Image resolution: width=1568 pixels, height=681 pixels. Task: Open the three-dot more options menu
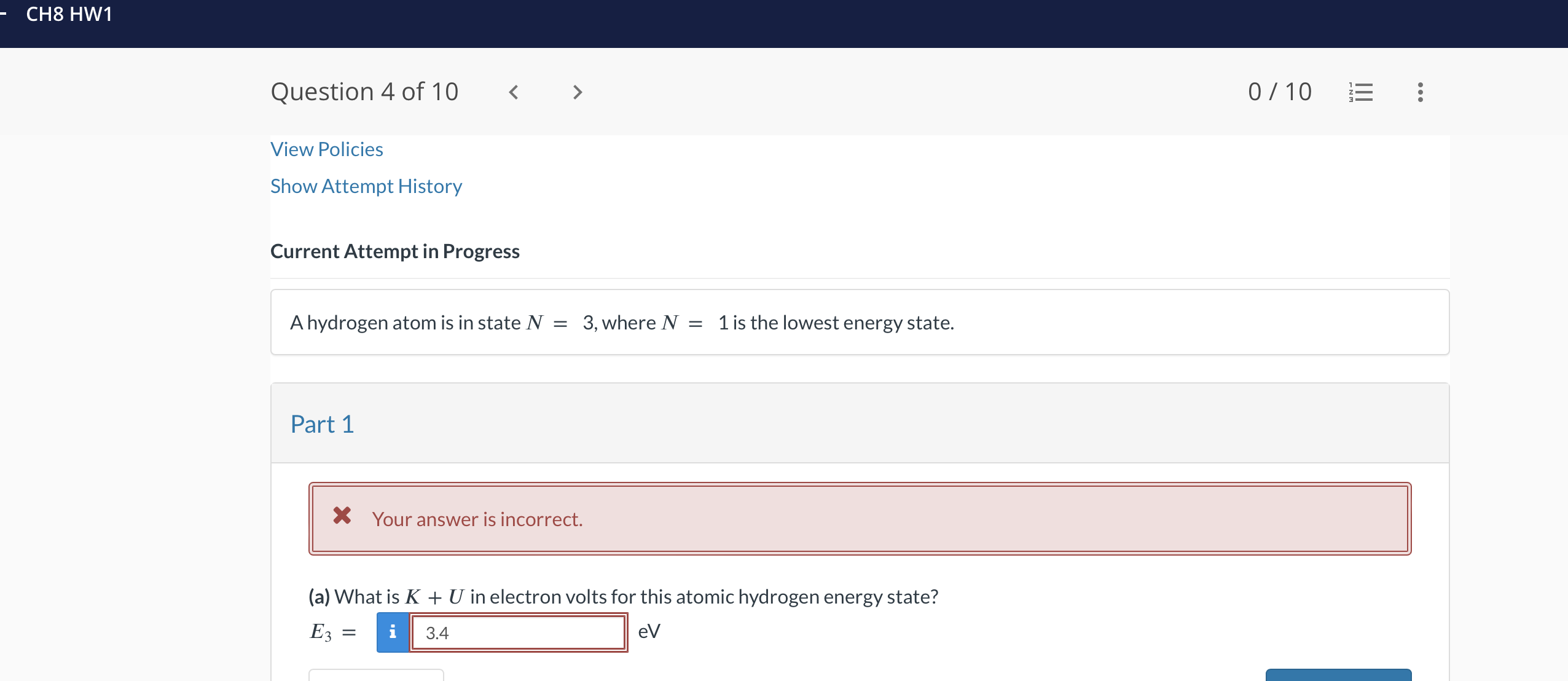point(1419,91)
